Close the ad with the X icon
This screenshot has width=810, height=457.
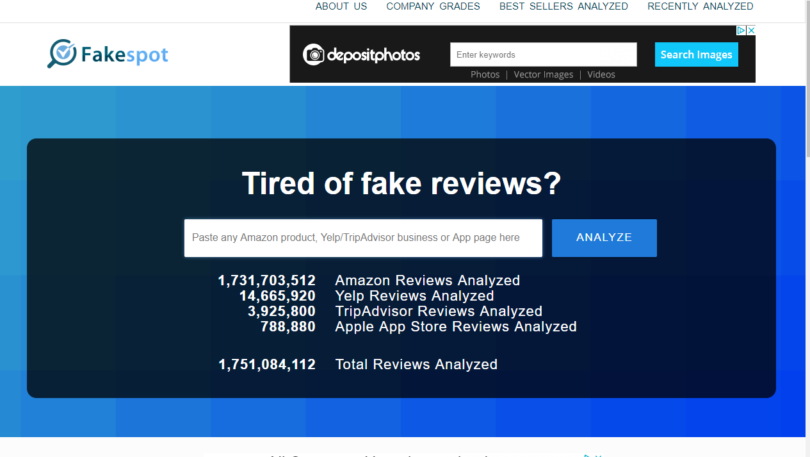click(751, 31)
